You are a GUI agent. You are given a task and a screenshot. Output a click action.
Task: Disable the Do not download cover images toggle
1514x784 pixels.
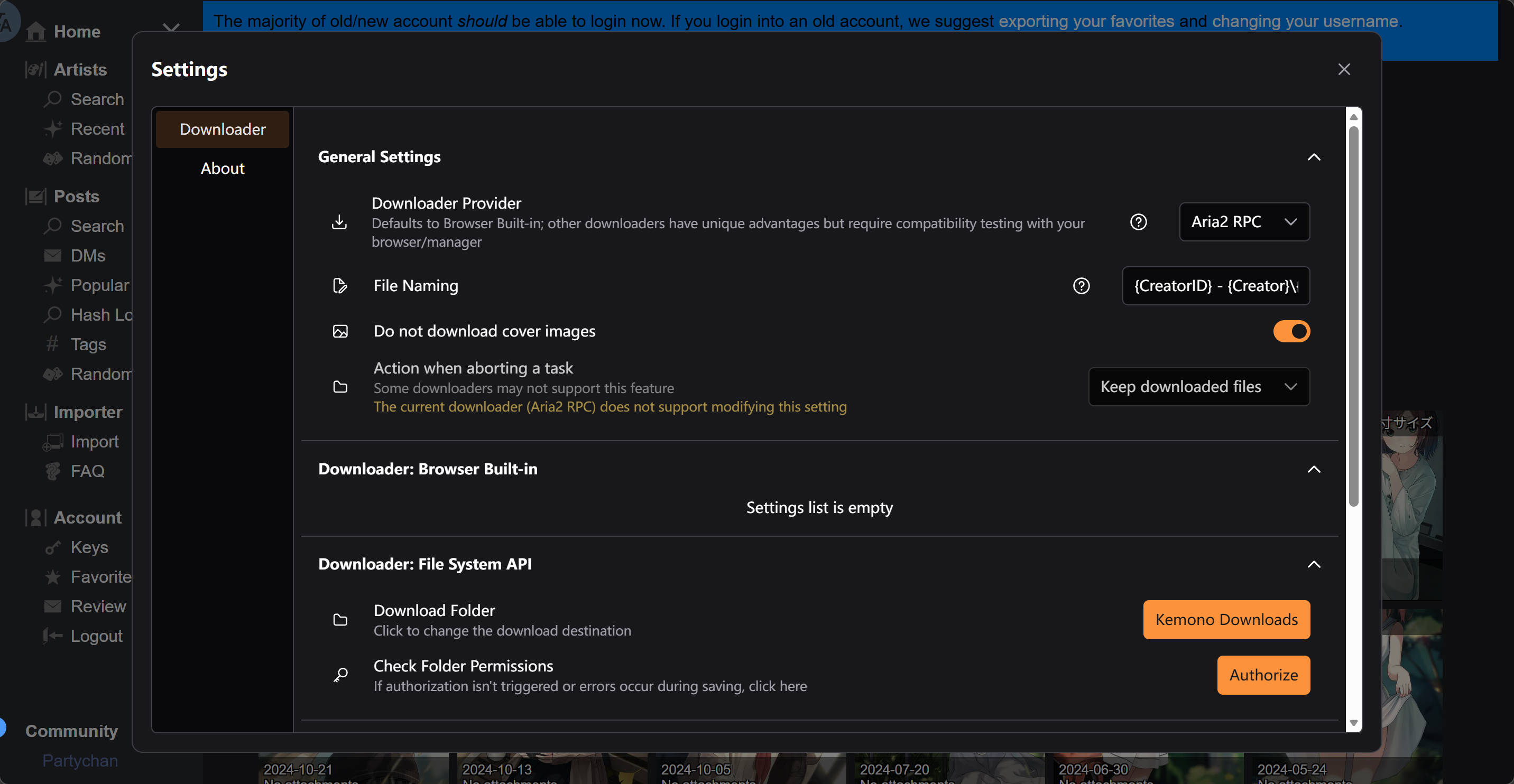[1291, 331]
